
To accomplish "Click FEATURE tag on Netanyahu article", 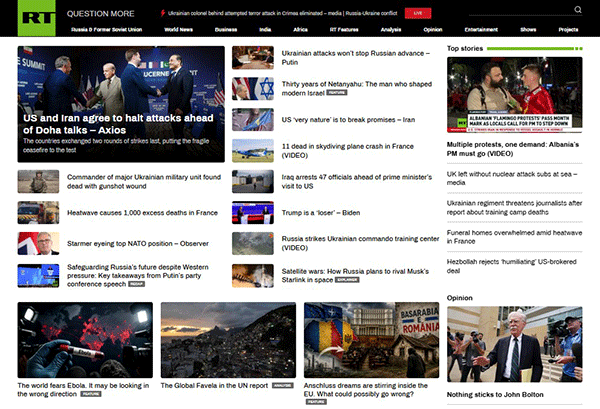I will [337, 93].
